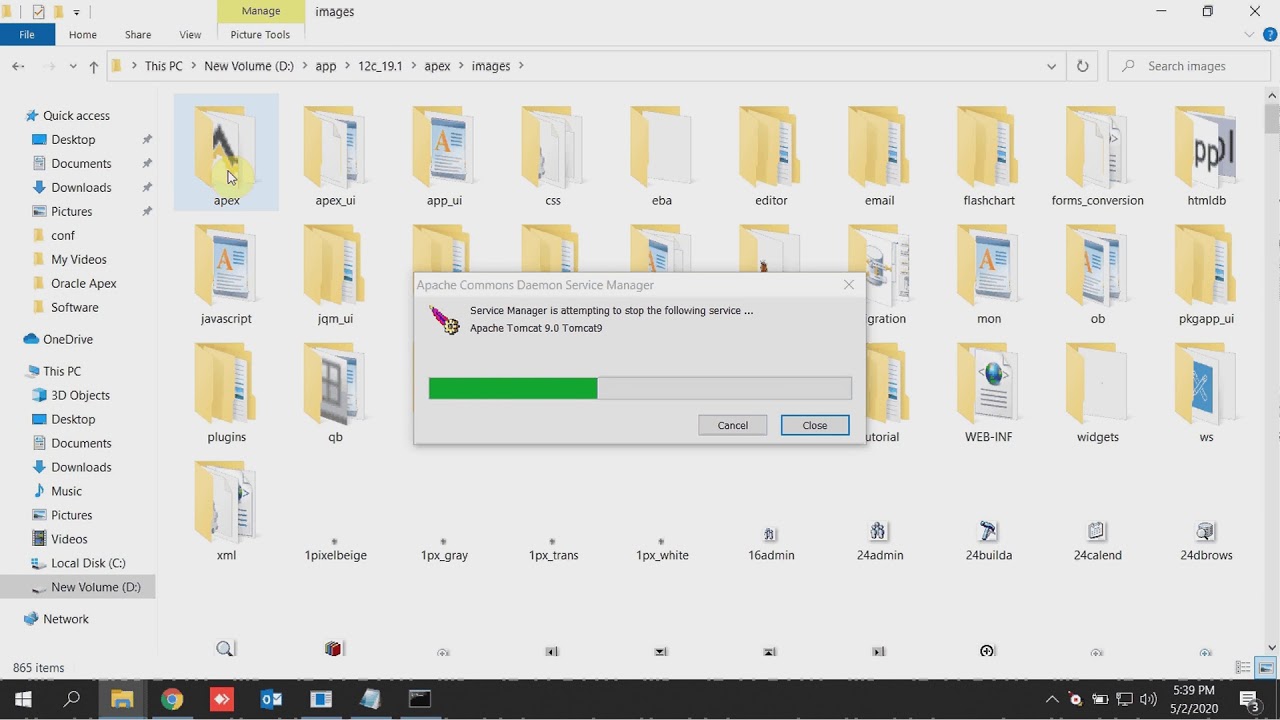Open the ob folder
This screenshot has width=1280, height=720.
pyautogui.click(x=1098, y=272)
